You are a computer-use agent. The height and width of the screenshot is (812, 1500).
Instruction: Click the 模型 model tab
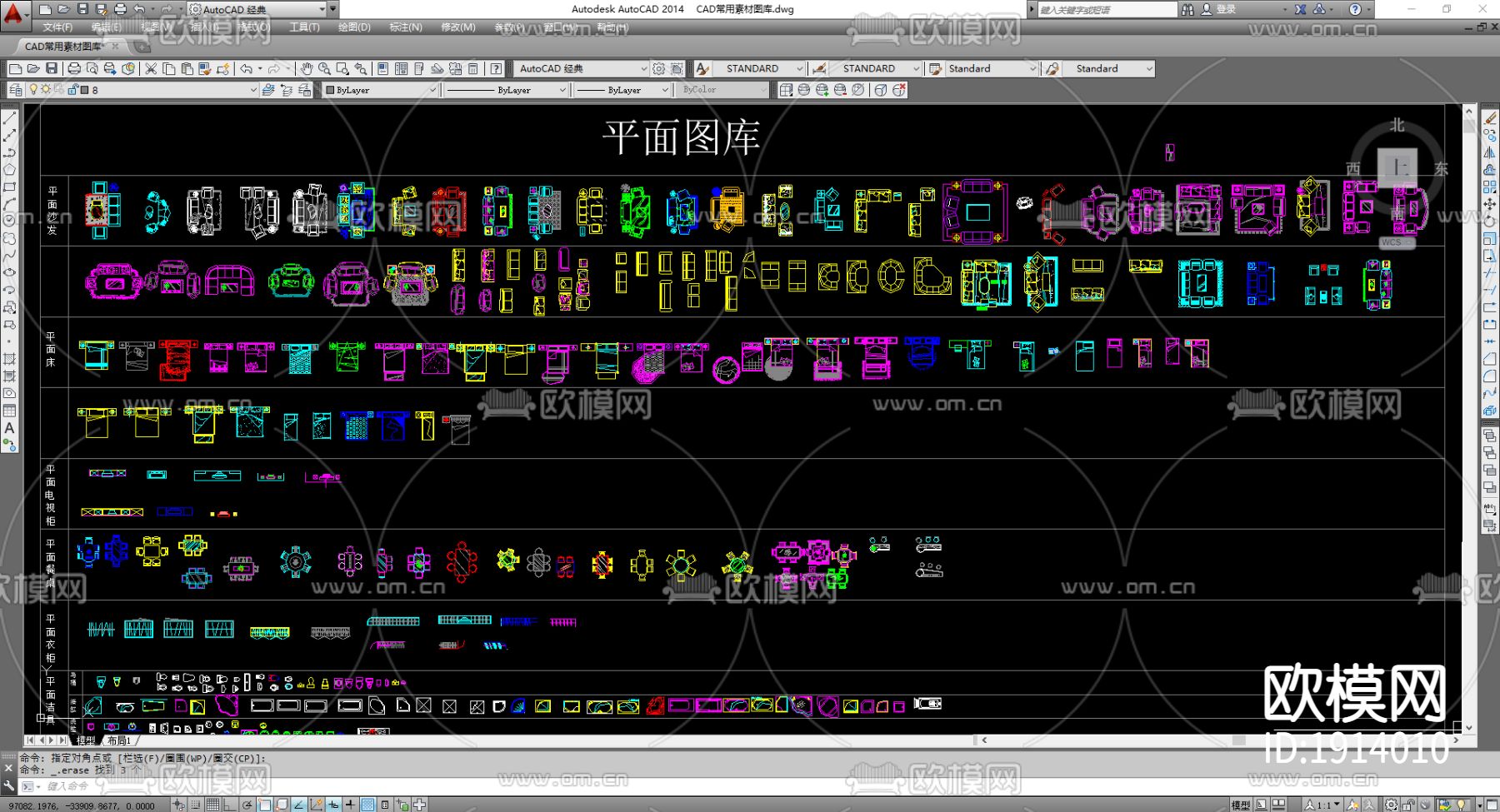pyautogui.click(x=86, y=740)
